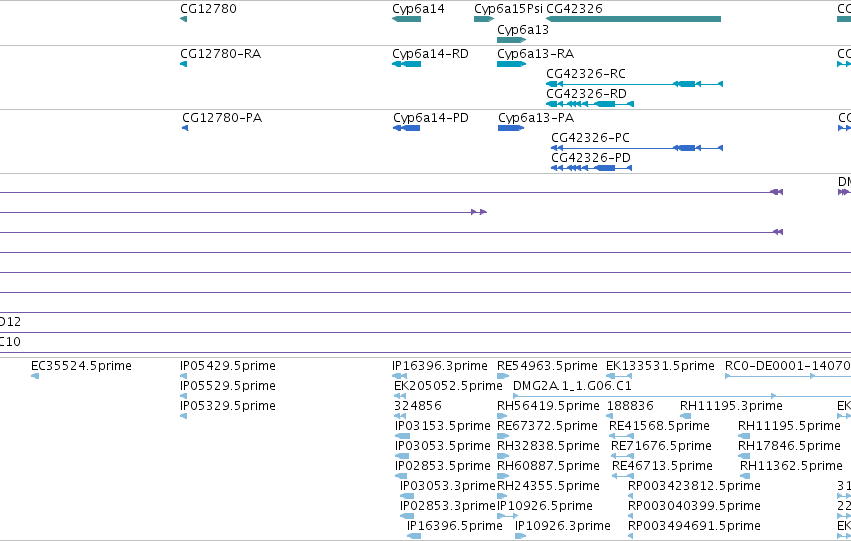
Task: Select the IP05329.5prime EST
Action: point(183,416)
